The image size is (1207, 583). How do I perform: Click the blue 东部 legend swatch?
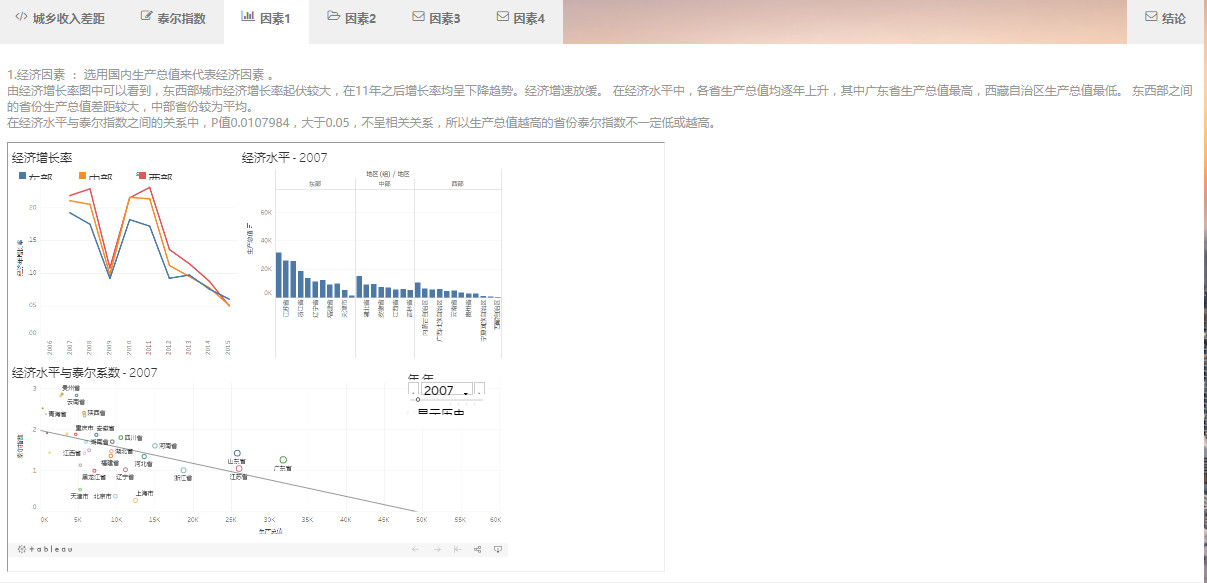pyautogui.click(x=23, y=176)
